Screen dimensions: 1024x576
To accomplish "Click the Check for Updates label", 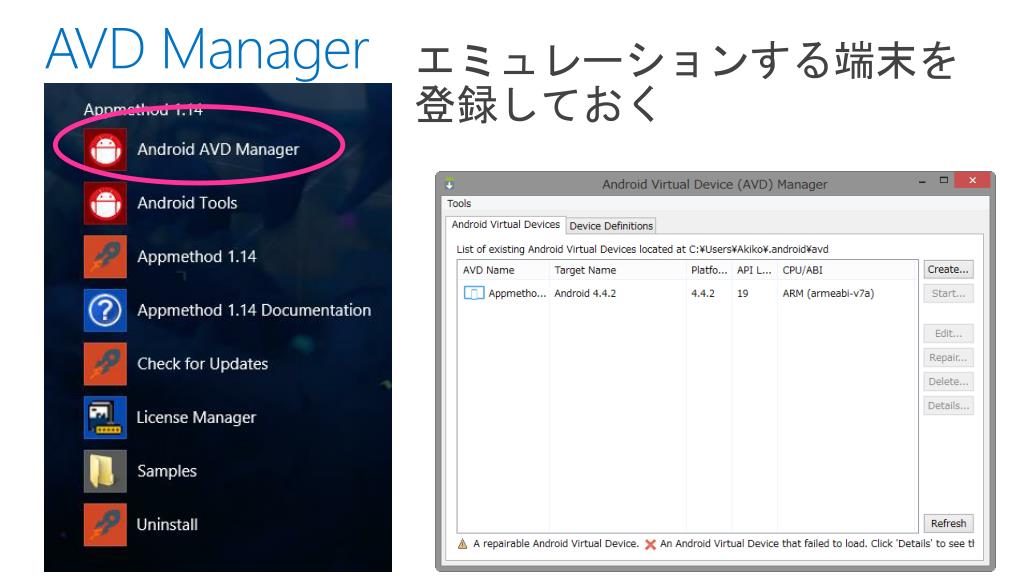I will tap(202, 364).
